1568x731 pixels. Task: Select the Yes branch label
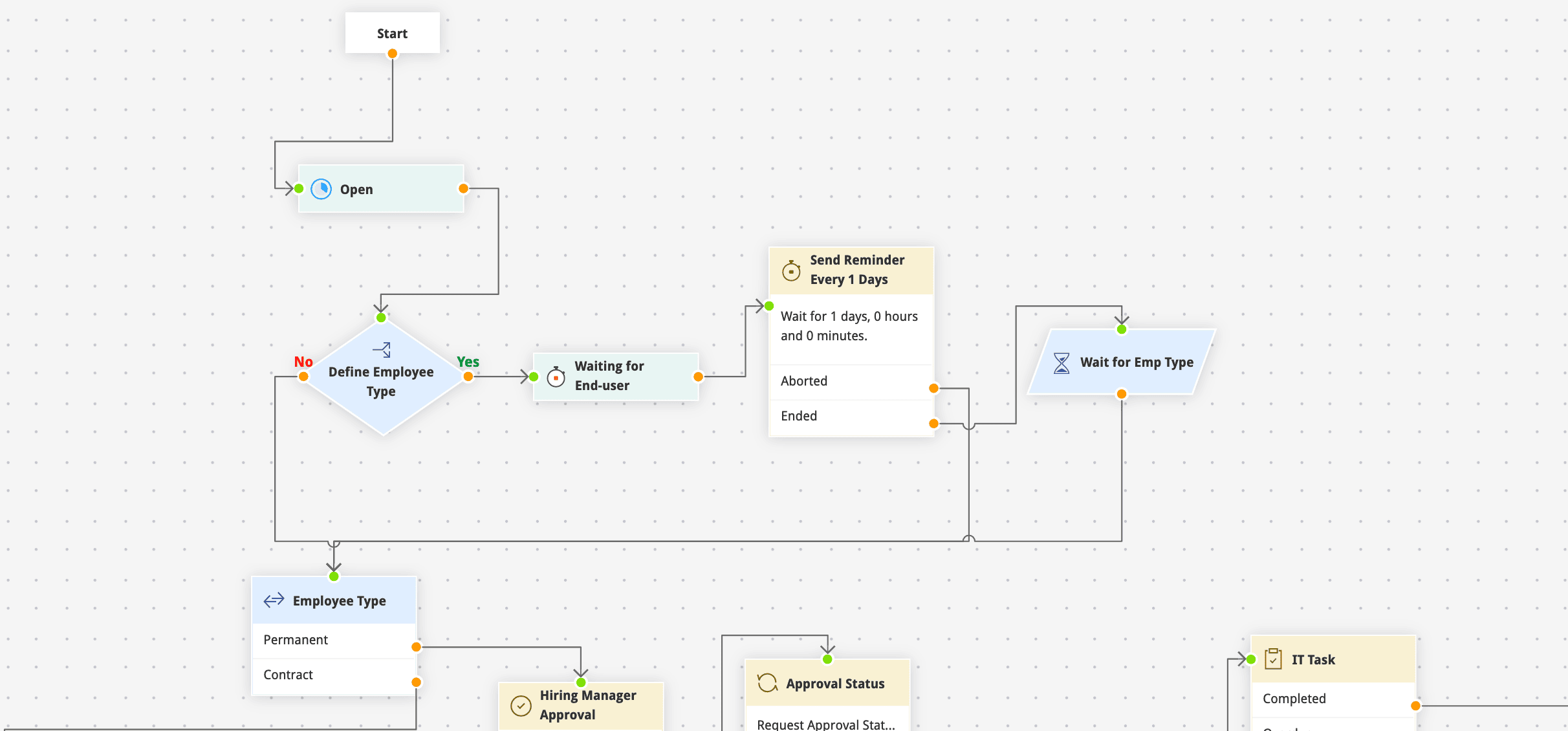tap(468, 362)
